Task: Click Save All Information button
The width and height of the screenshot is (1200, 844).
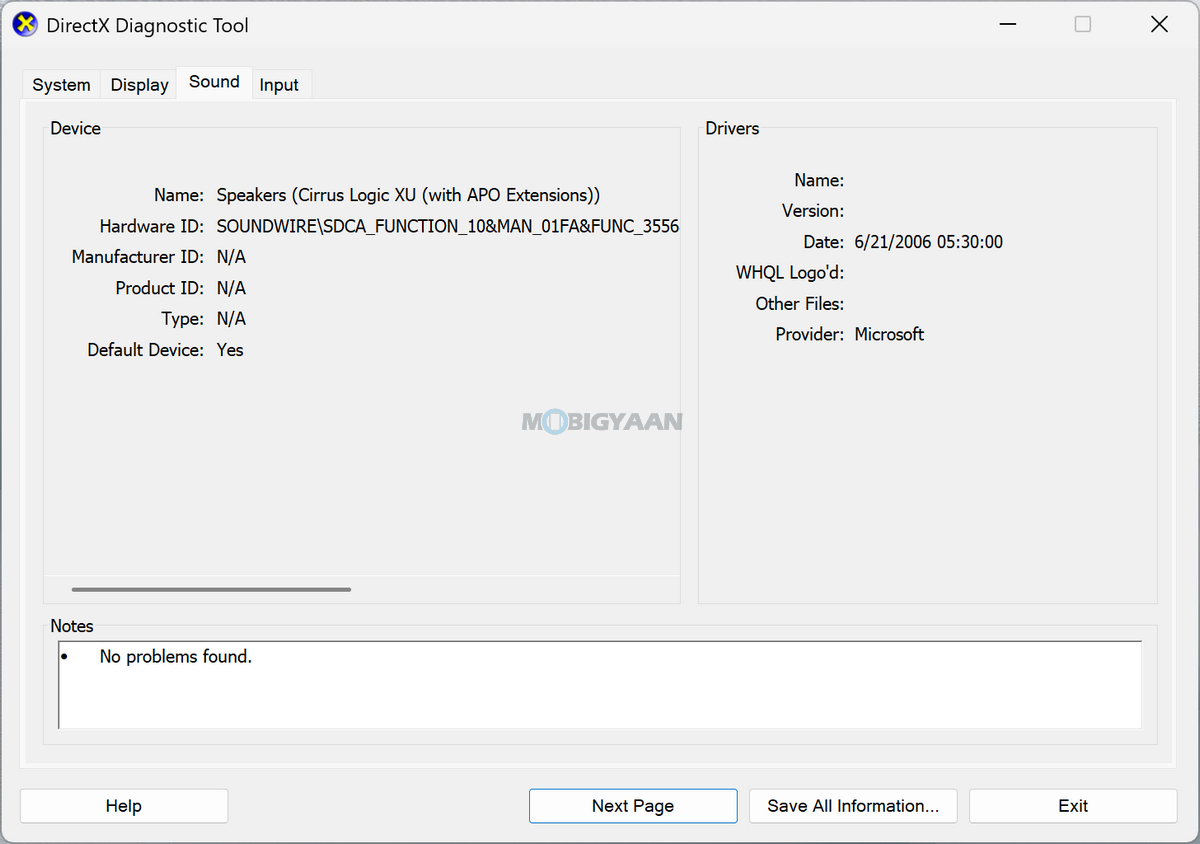Action: (853, 806)
